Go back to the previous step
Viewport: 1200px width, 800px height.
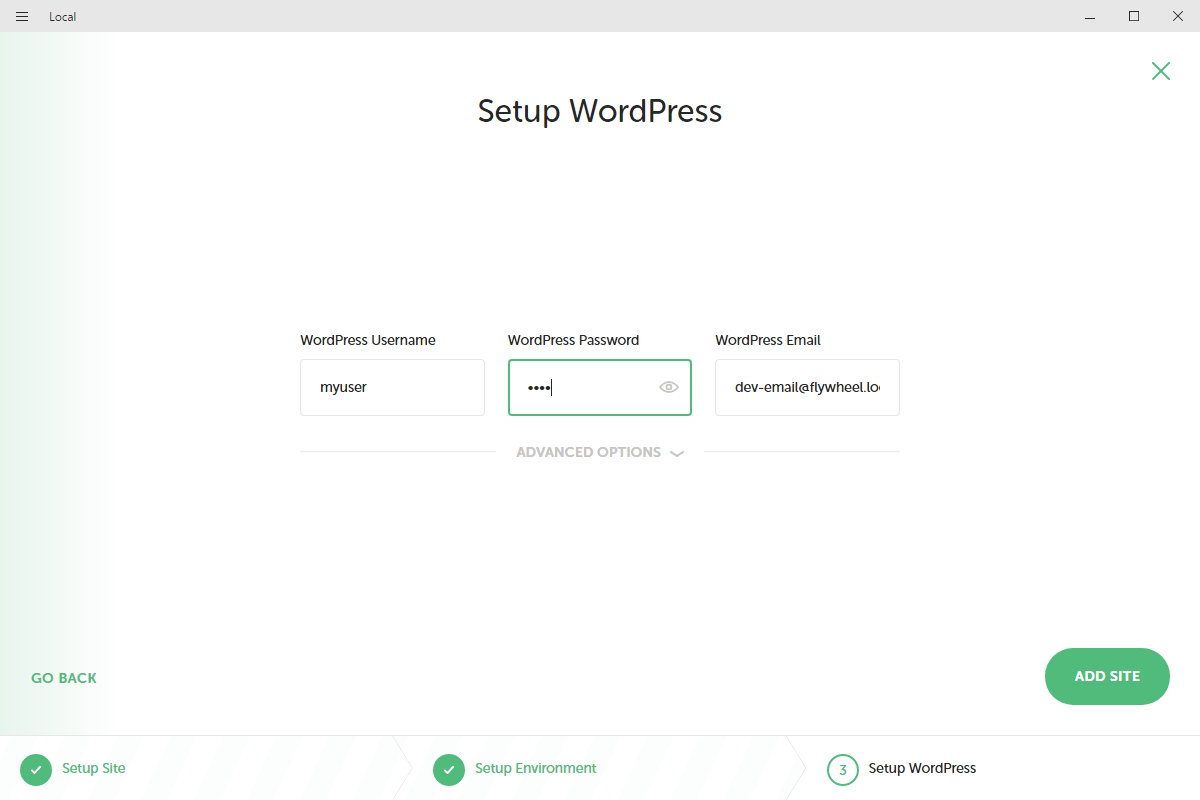(x=64, y=678)
